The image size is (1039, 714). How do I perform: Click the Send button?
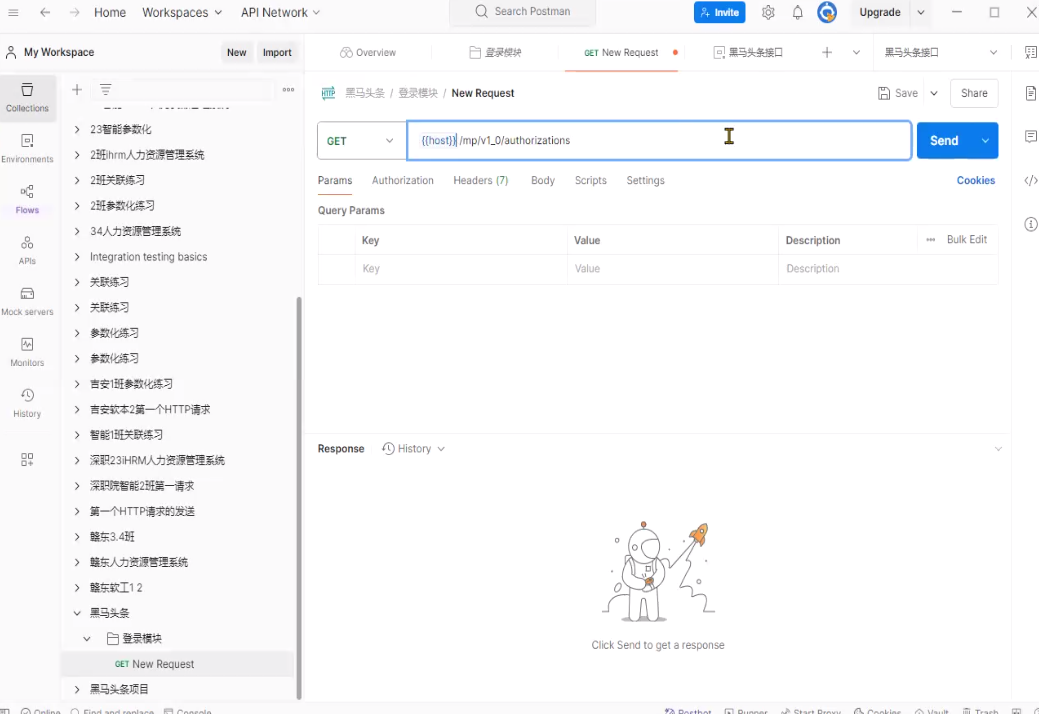click(x=944, y=140)
